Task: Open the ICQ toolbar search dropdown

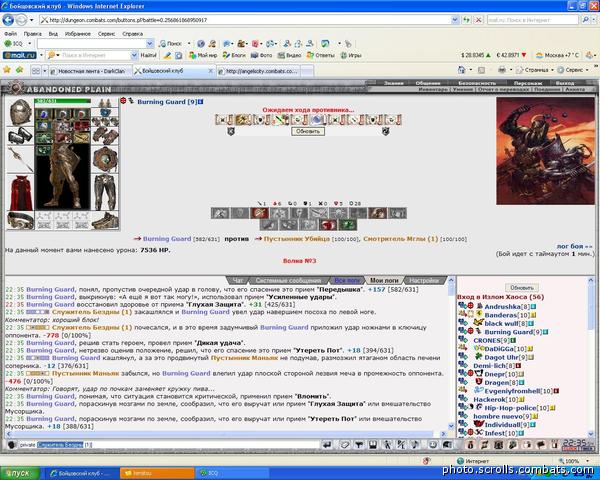Action: pyautogui.click(x=150, y=44)
